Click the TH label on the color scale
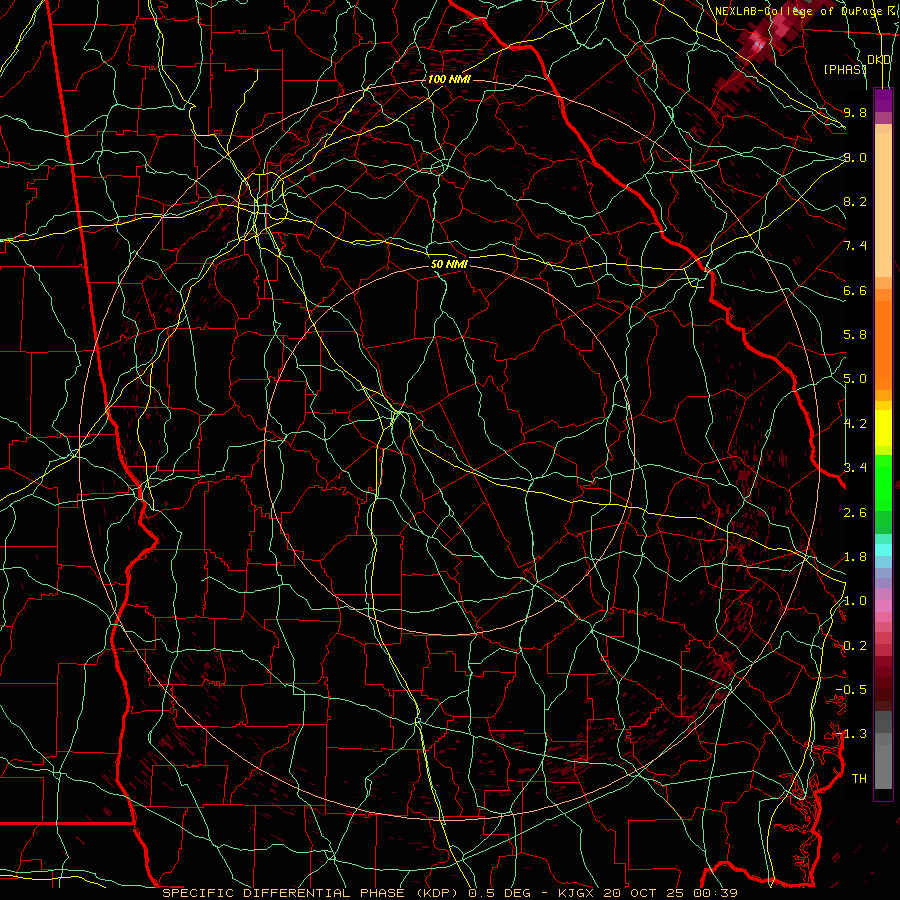Screen dimensions: 900x900 tap(859, 778)
